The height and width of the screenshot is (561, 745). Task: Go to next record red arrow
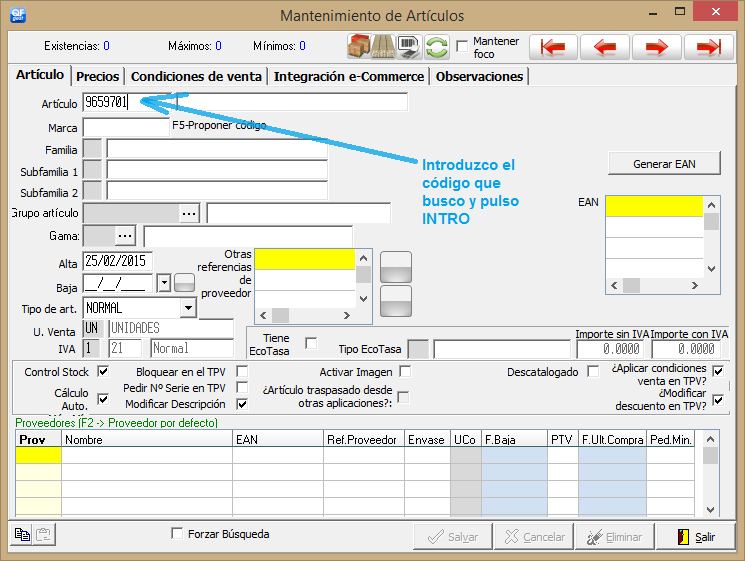[657, 47]
